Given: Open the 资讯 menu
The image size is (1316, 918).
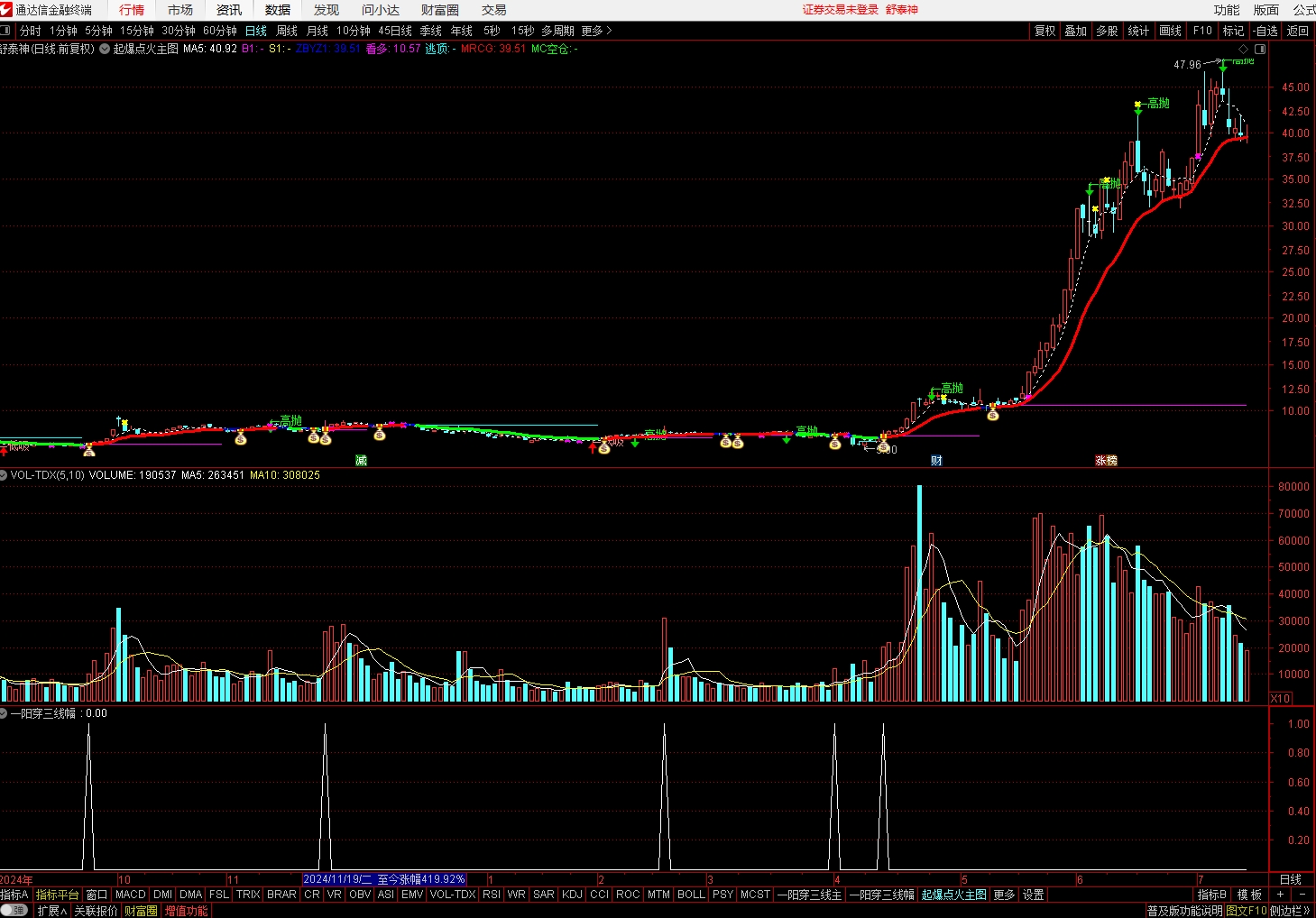Looking at the screenshot, I should tap(229, 10).
